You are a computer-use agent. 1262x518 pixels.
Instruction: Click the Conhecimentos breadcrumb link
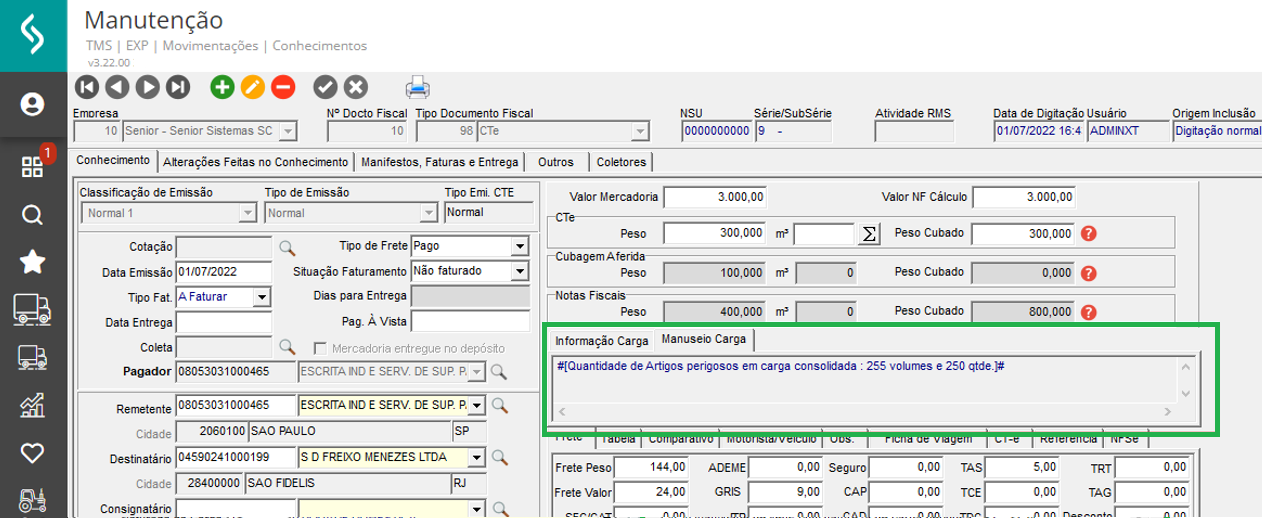[319, 46]
